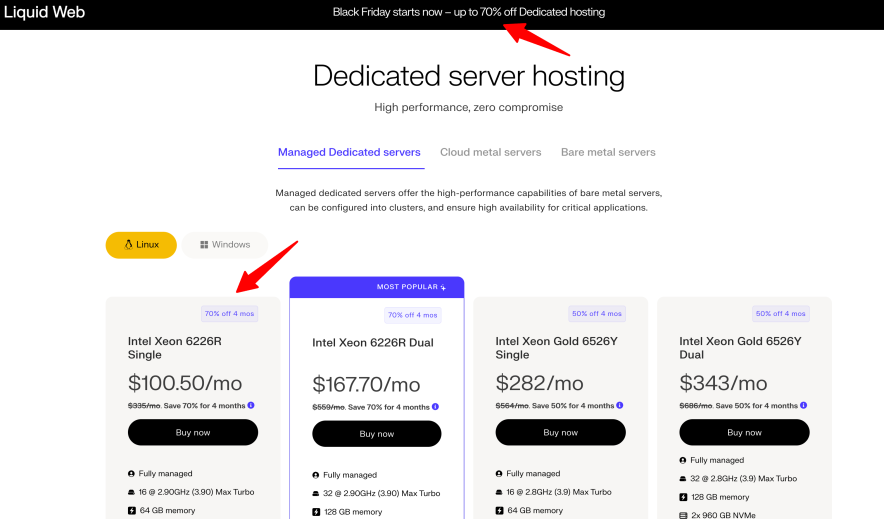884x519 pixels.
Task: Click storage icon beside 2x 960 GB NVMe
Action: pos(683,515)
